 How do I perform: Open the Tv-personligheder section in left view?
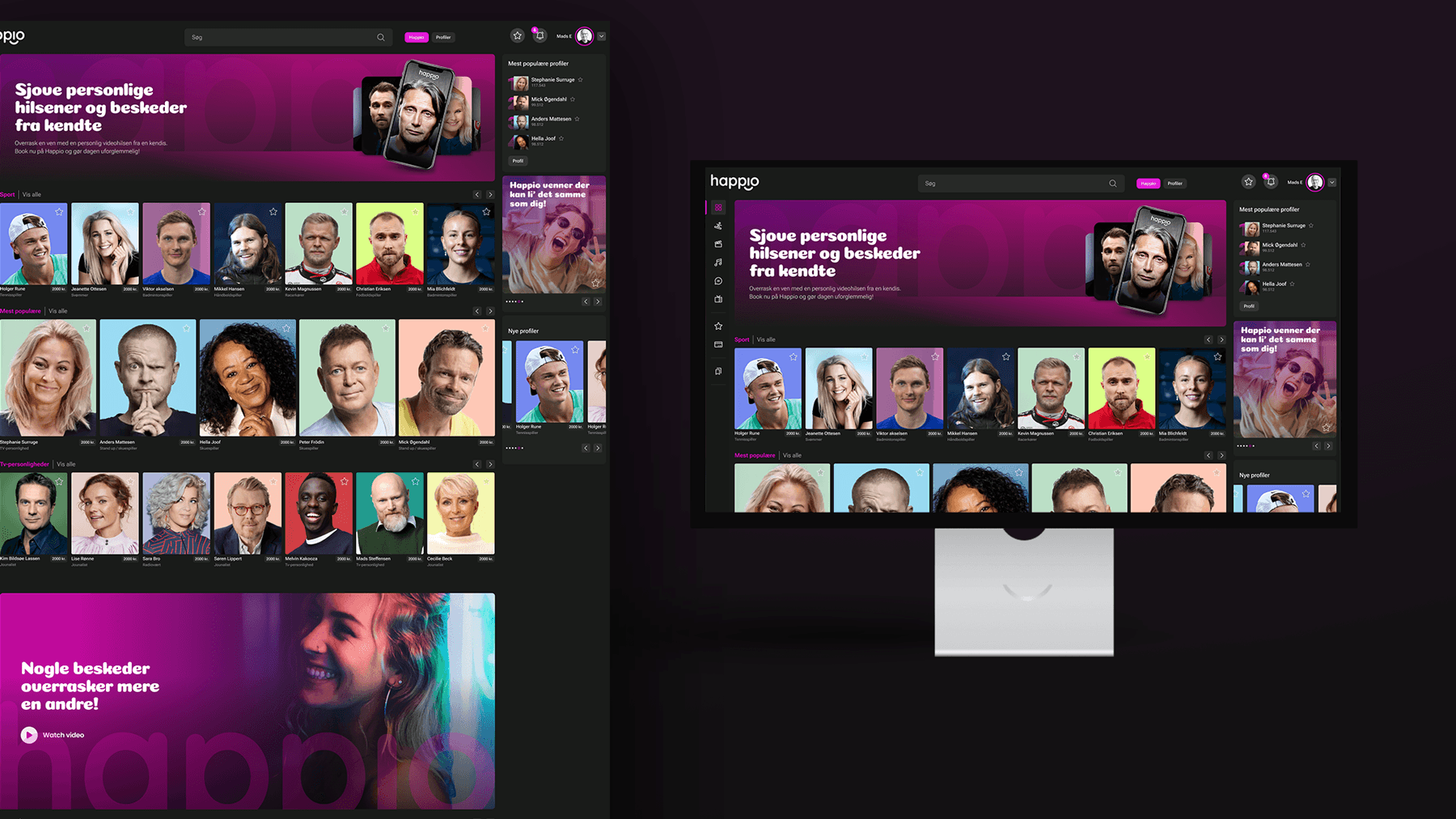click(x=24, y=464)
